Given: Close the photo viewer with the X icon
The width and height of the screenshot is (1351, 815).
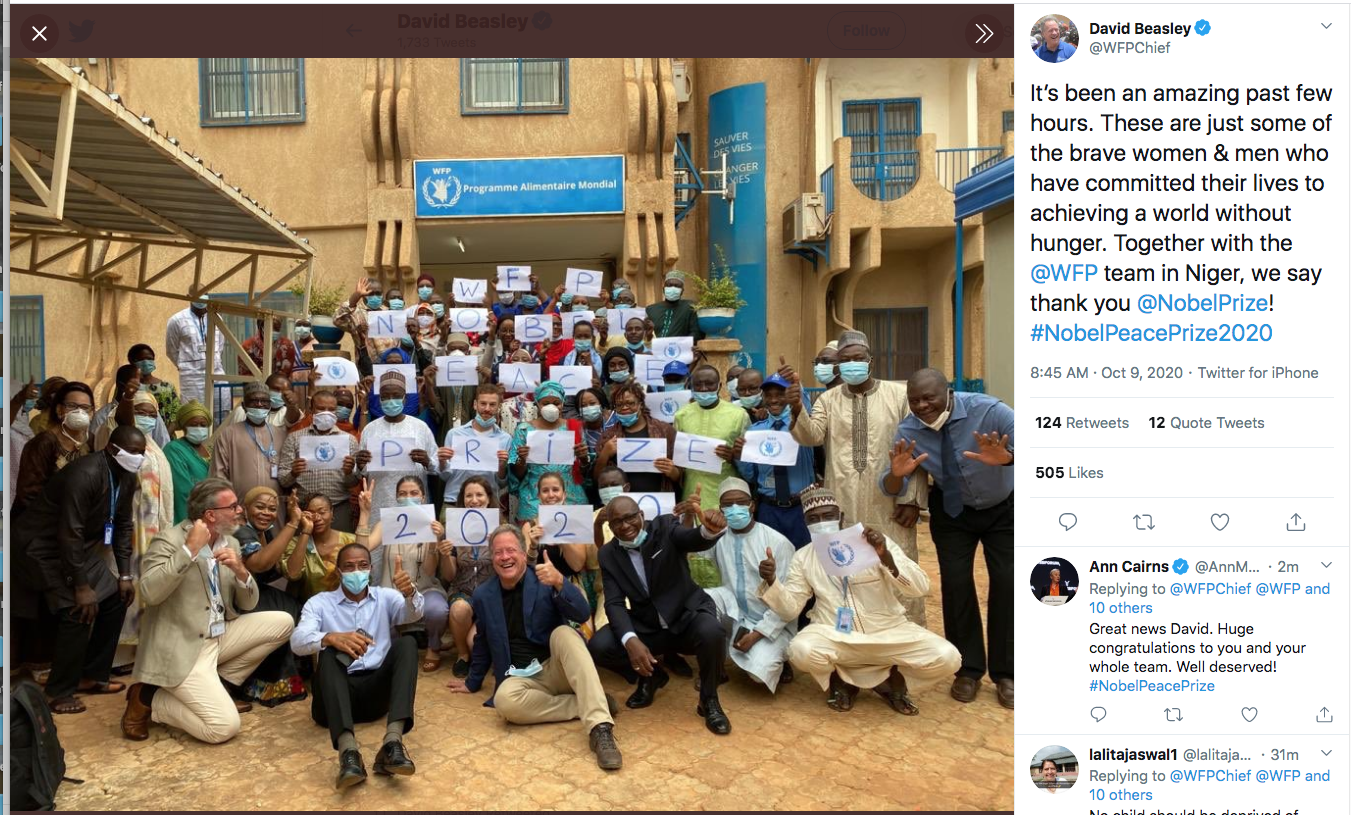Looking at the screenshot, I should (39, 34).
